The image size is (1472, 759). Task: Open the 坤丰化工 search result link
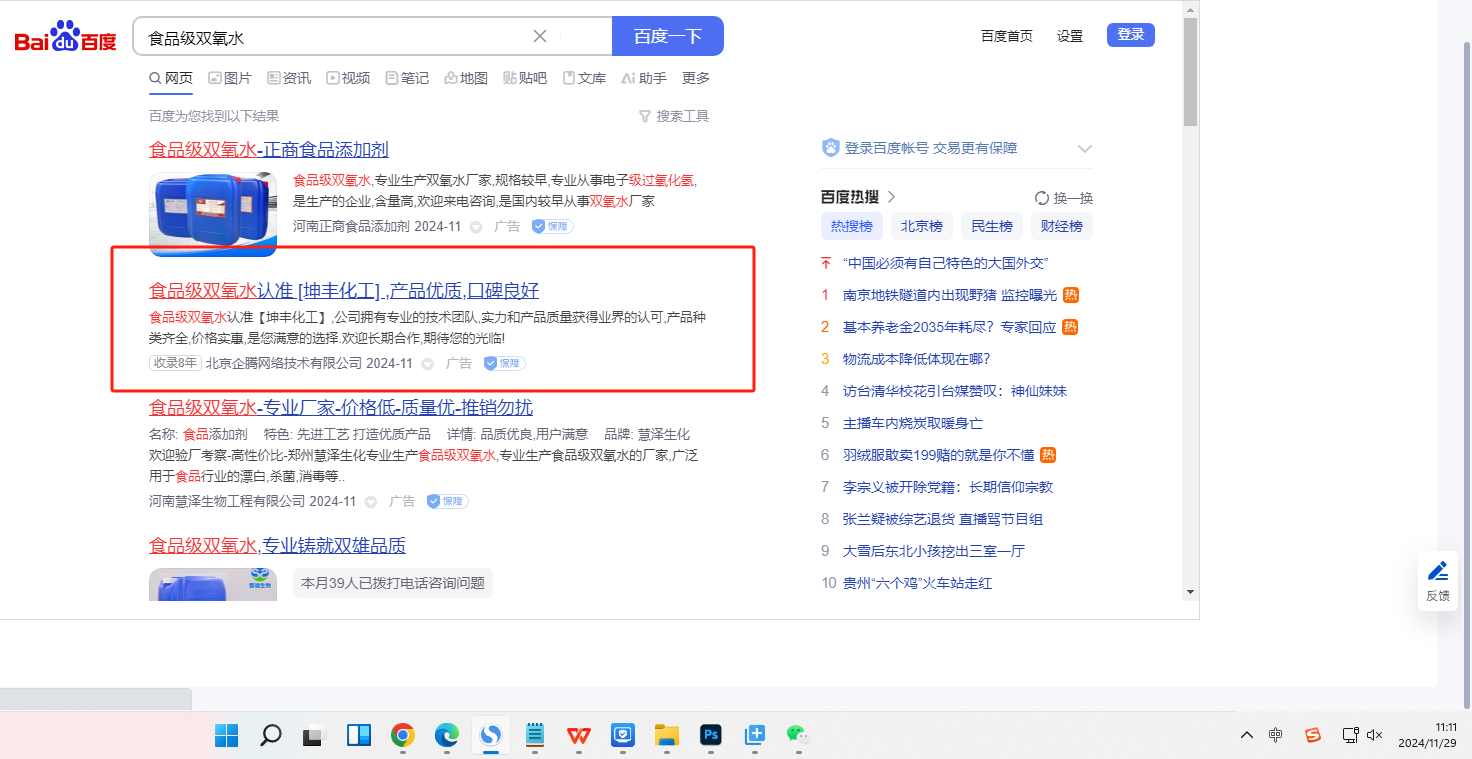pos(344,291)
